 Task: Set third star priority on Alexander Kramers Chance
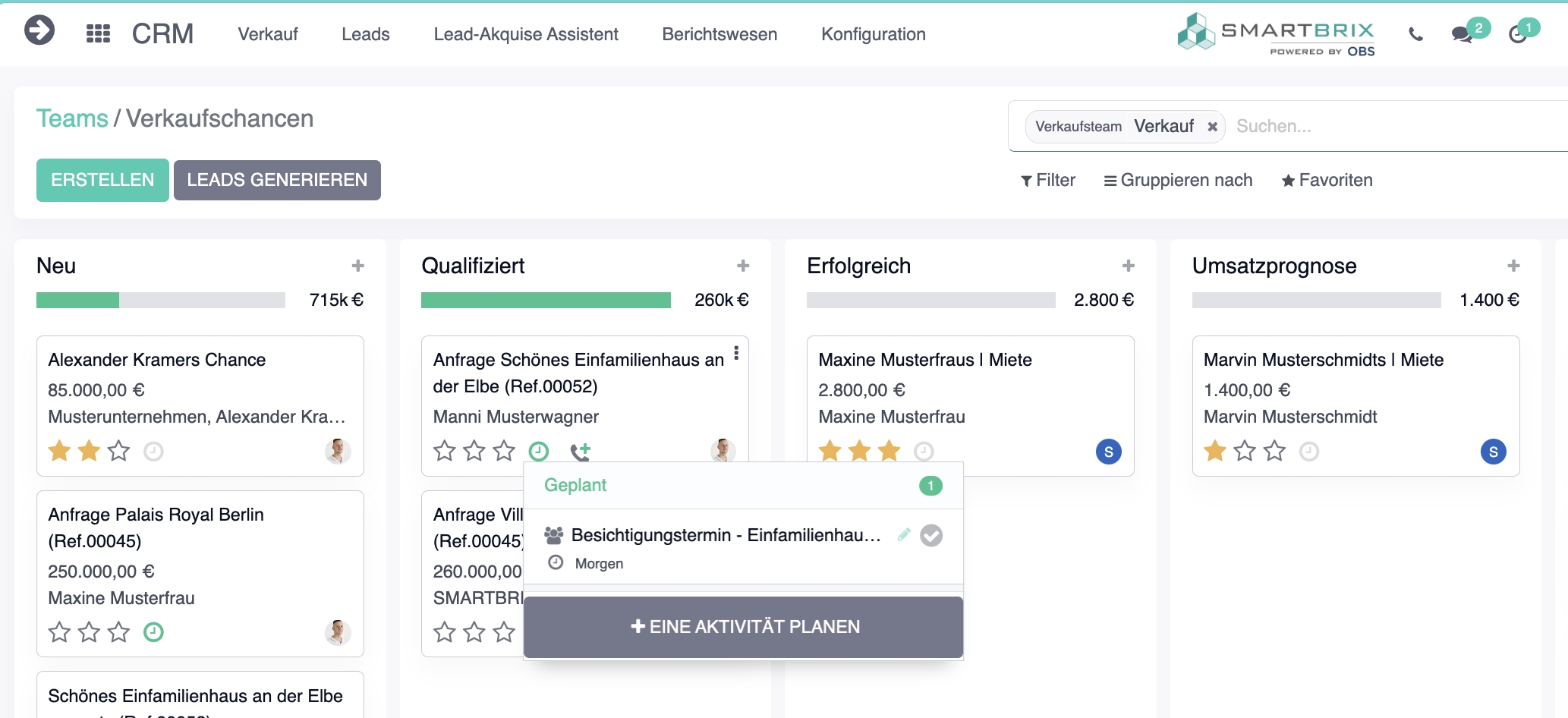tap(119, 452)
